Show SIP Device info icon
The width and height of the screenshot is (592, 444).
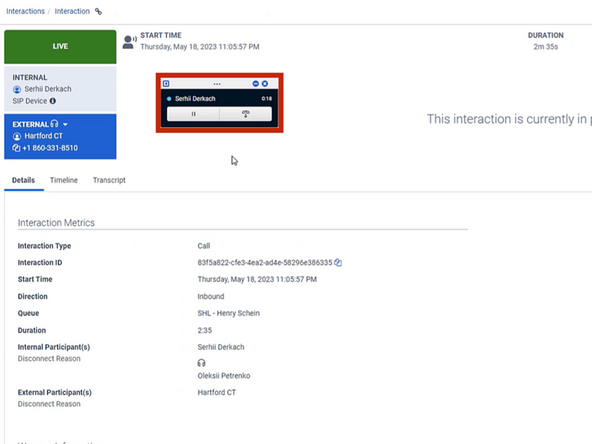point(53,101)
